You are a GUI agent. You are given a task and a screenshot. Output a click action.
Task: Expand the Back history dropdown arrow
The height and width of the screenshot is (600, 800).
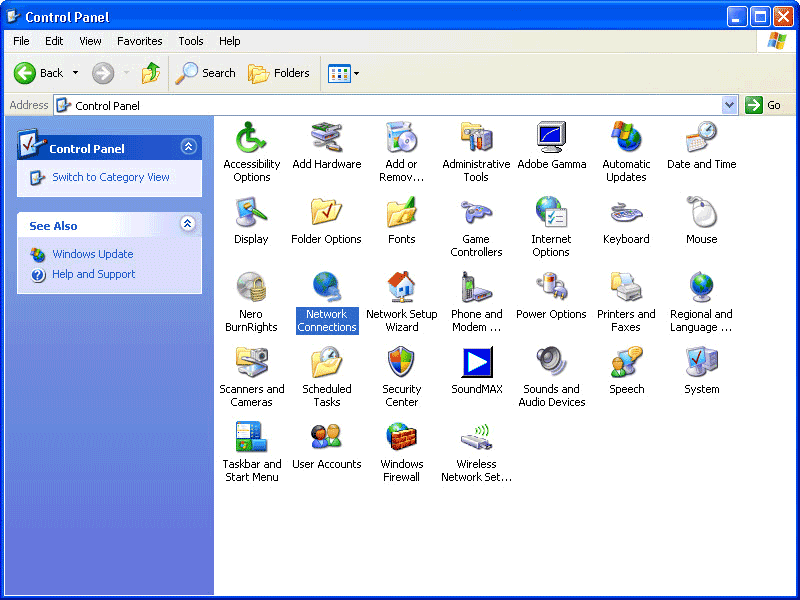[76, 73]
